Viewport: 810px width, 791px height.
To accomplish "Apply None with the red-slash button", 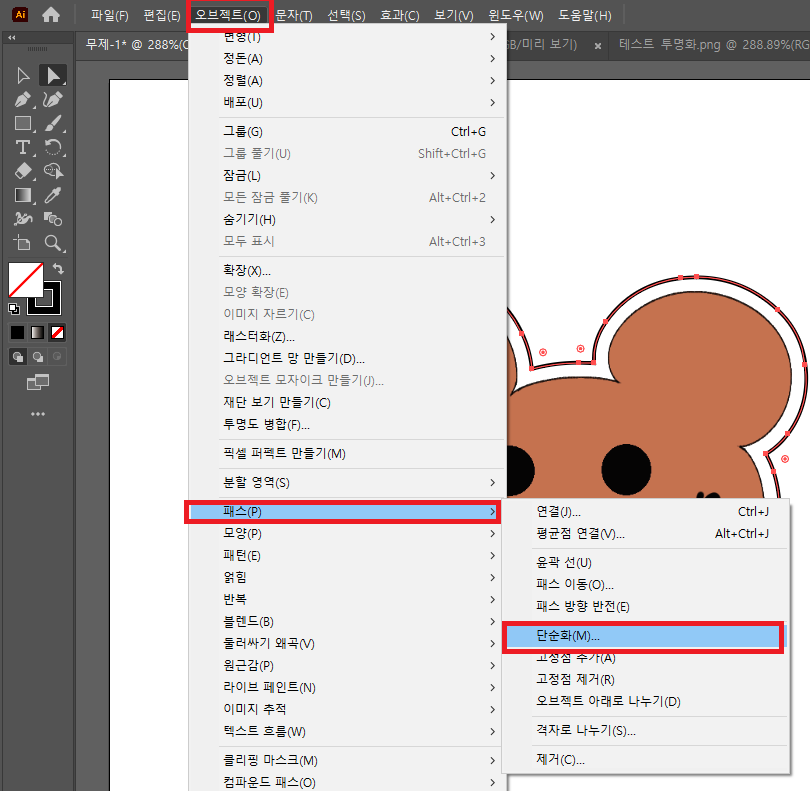I will [57, 333].
